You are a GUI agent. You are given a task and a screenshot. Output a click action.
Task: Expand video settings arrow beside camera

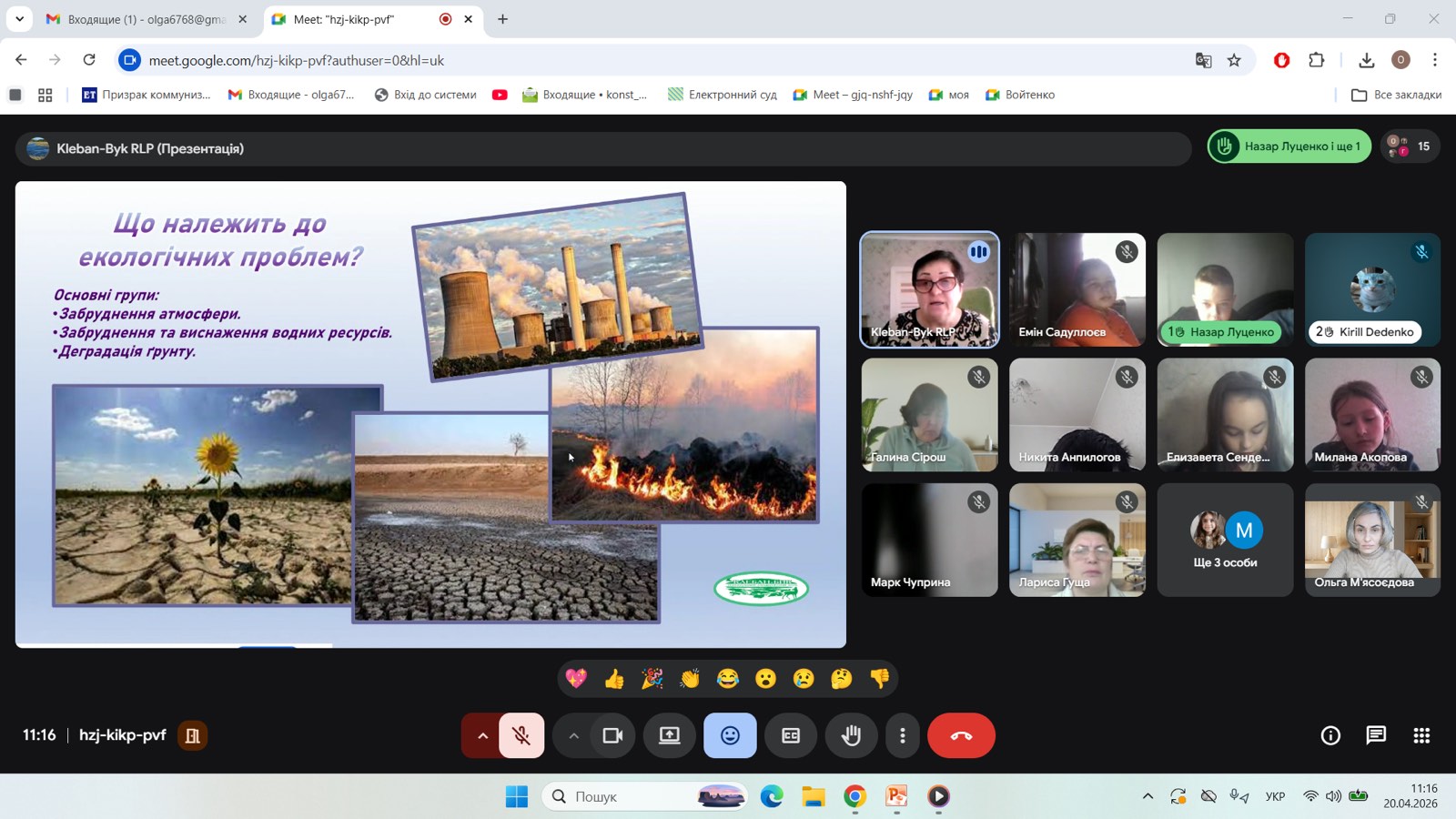tap(573, 735)
